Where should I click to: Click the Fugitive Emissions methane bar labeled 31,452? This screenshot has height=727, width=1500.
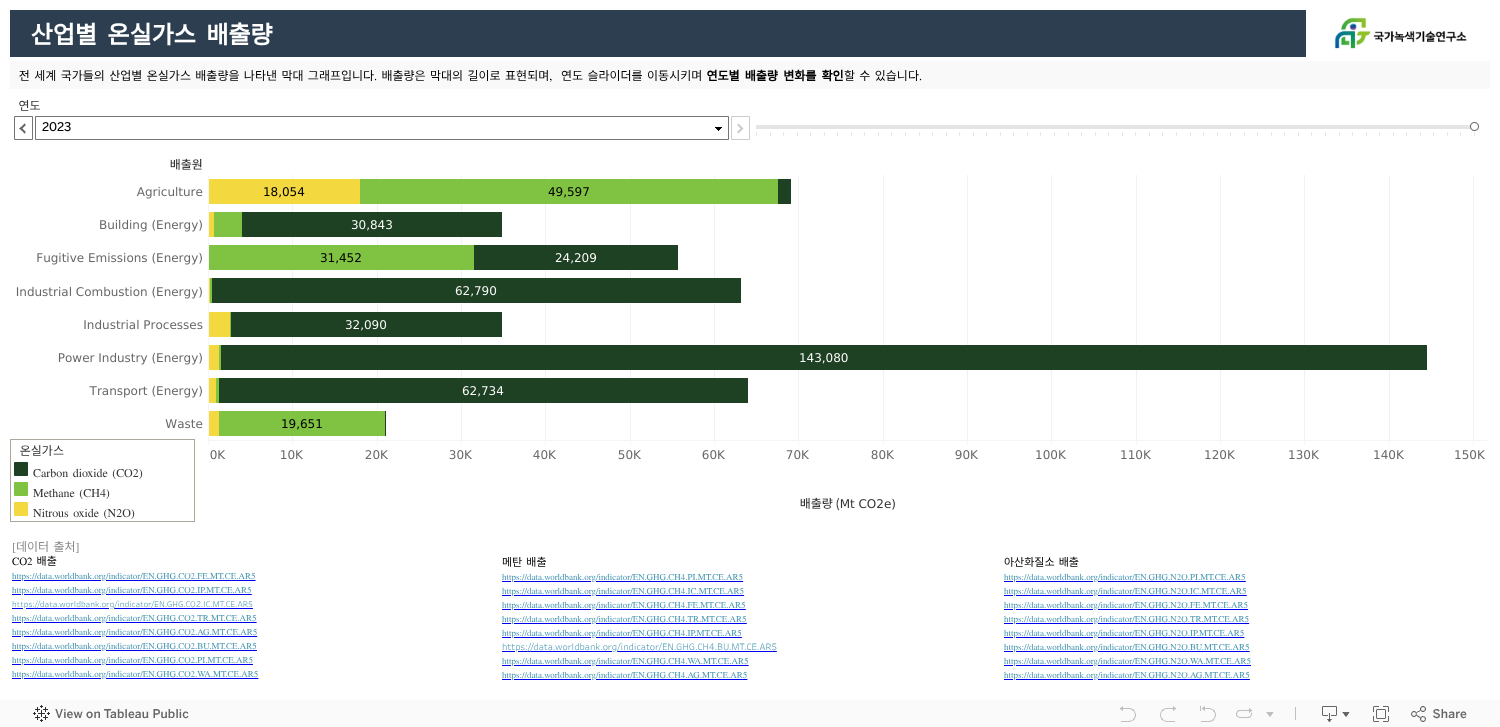[x=341, y=258]
